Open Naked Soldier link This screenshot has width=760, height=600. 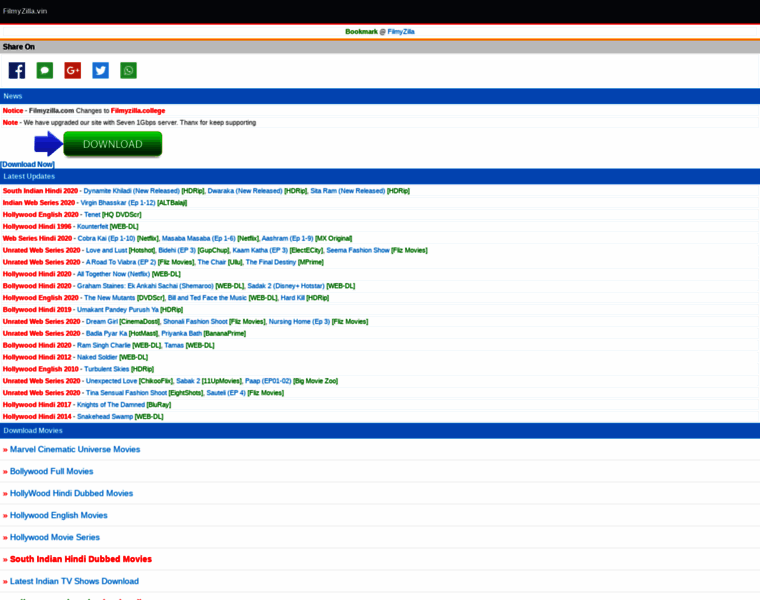click(x=97, y=357)
